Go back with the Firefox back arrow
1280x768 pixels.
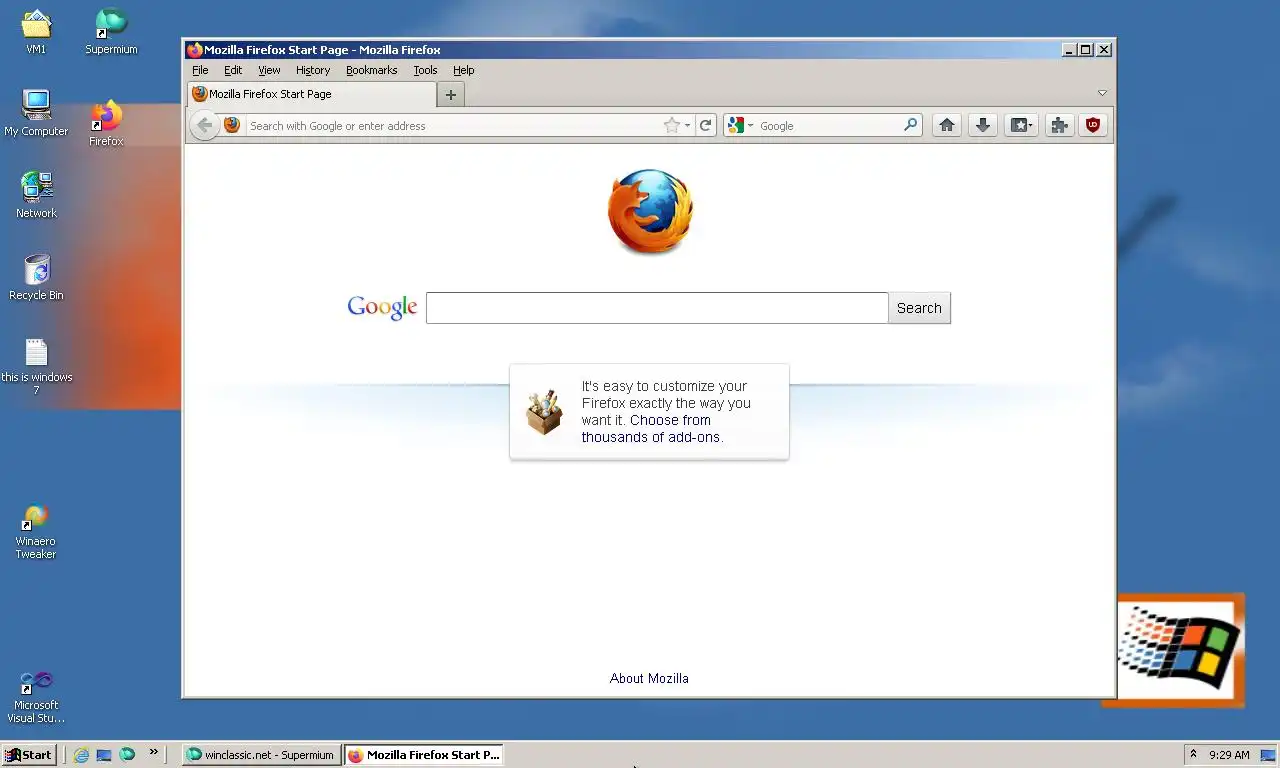(204, 125)
